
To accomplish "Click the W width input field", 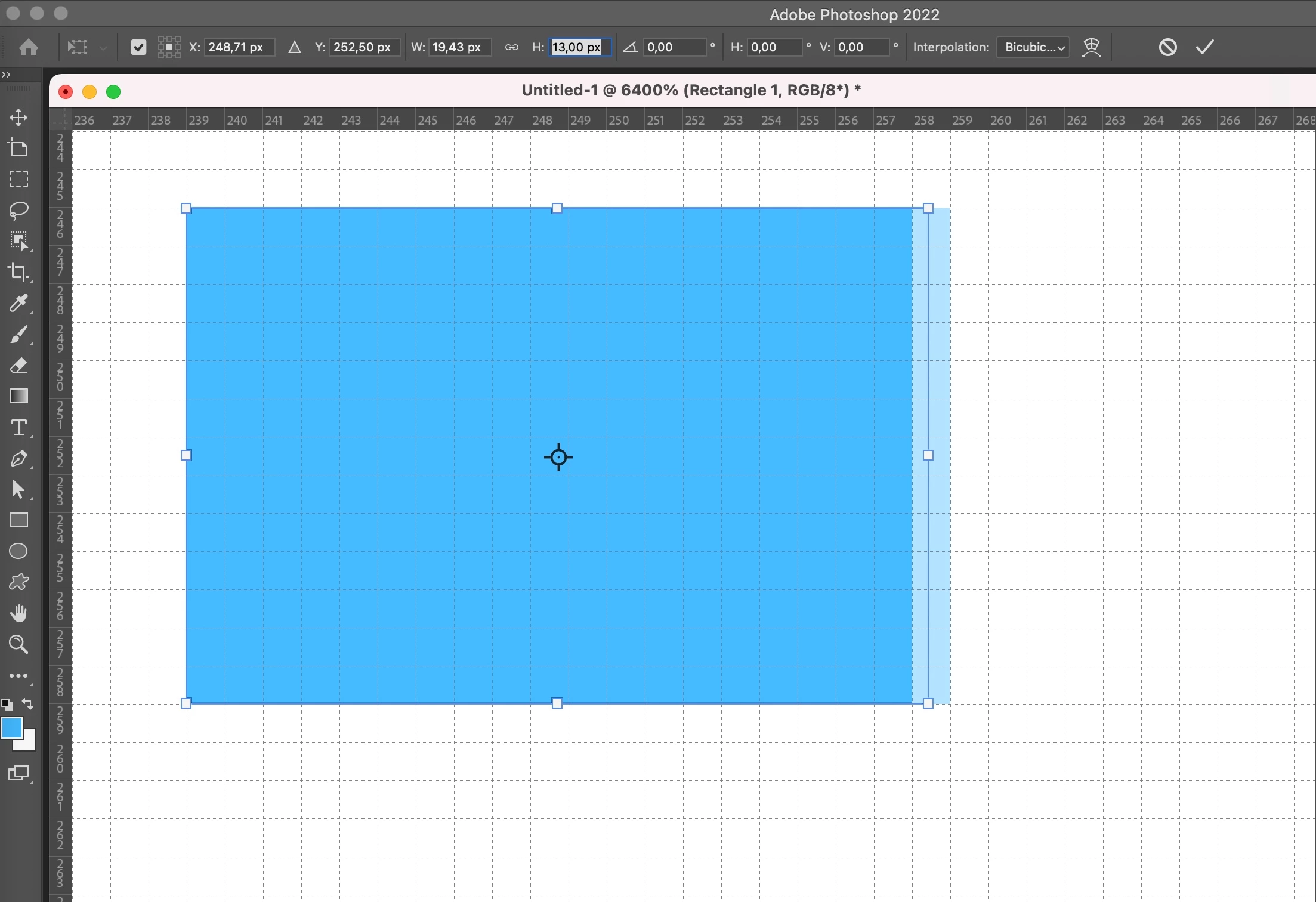I will [460, 47].
